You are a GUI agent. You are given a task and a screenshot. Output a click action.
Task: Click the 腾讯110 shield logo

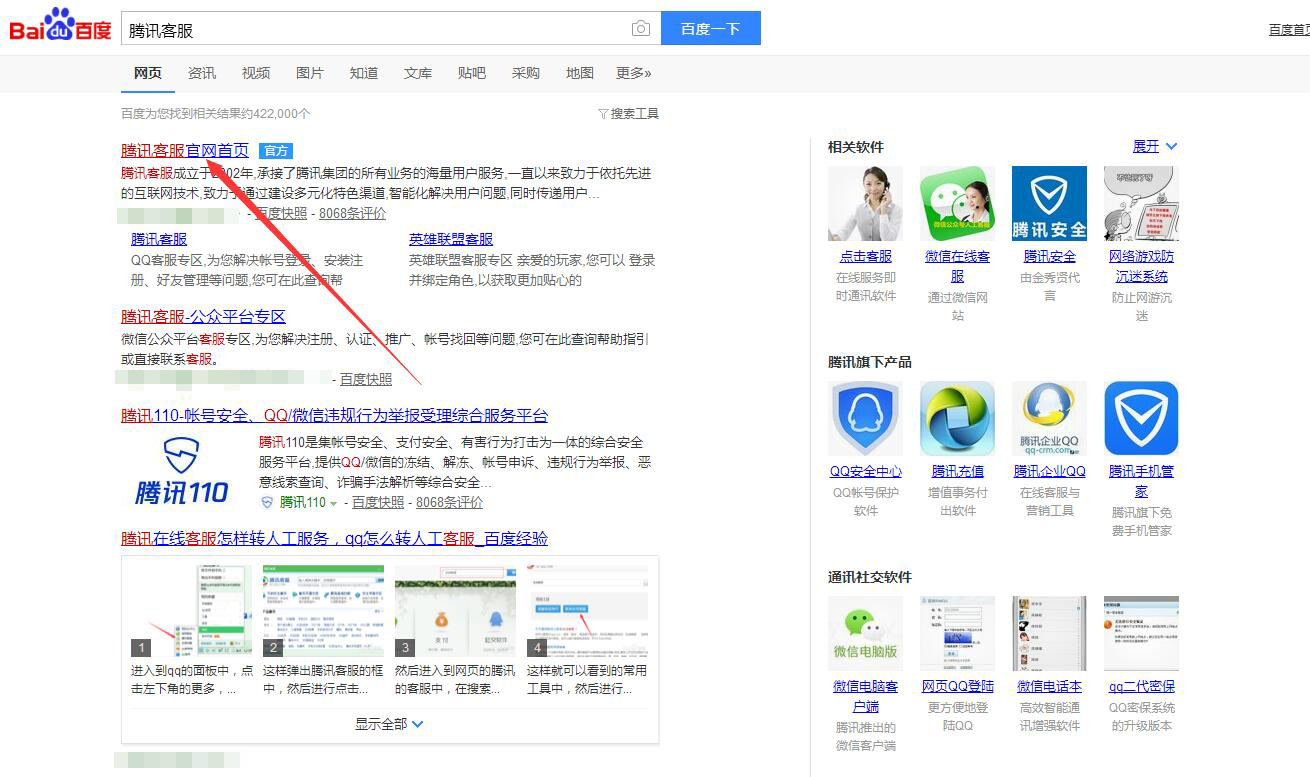coord(181,469)
